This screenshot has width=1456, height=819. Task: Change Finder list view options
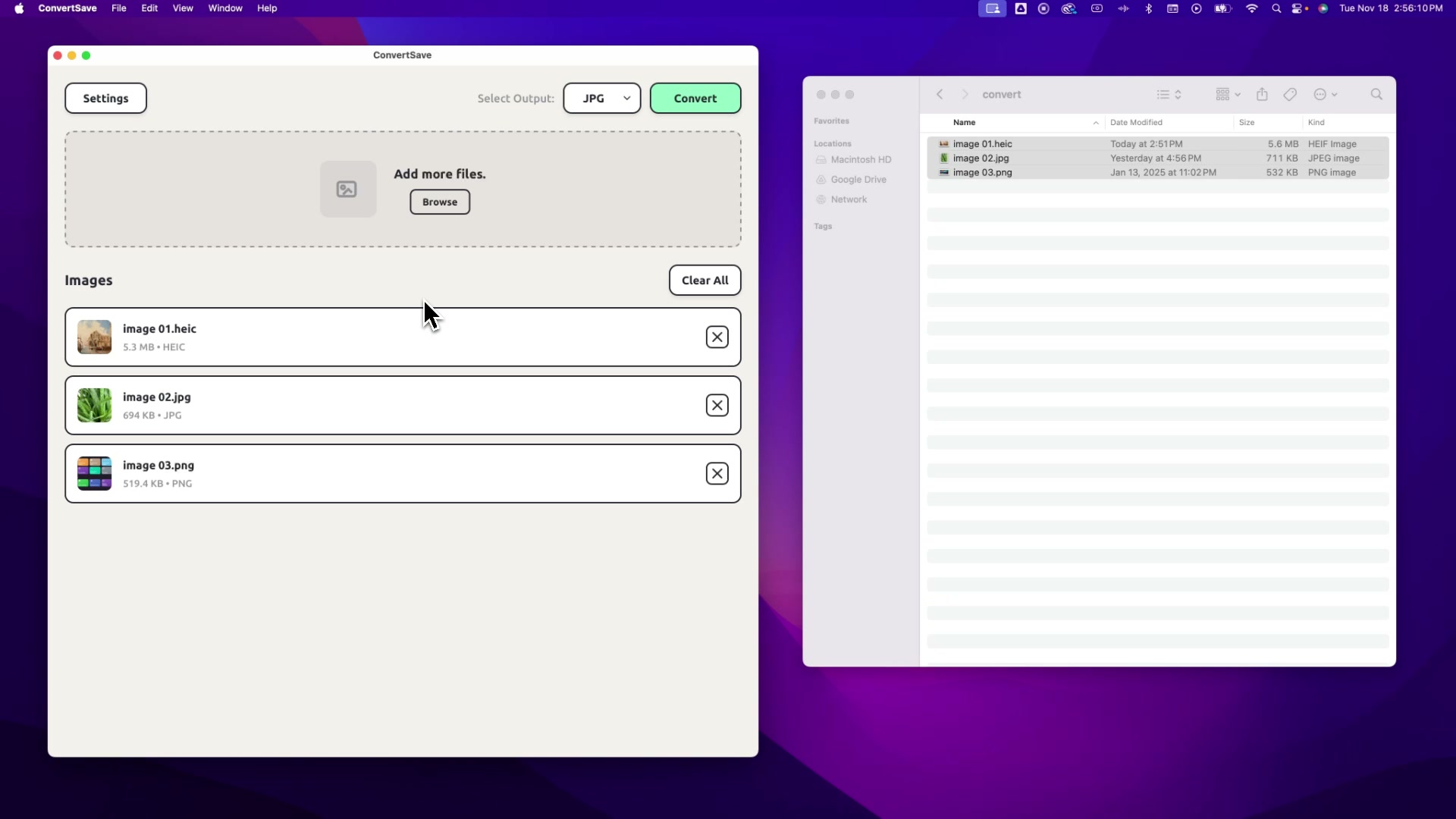coord(1169,95)
